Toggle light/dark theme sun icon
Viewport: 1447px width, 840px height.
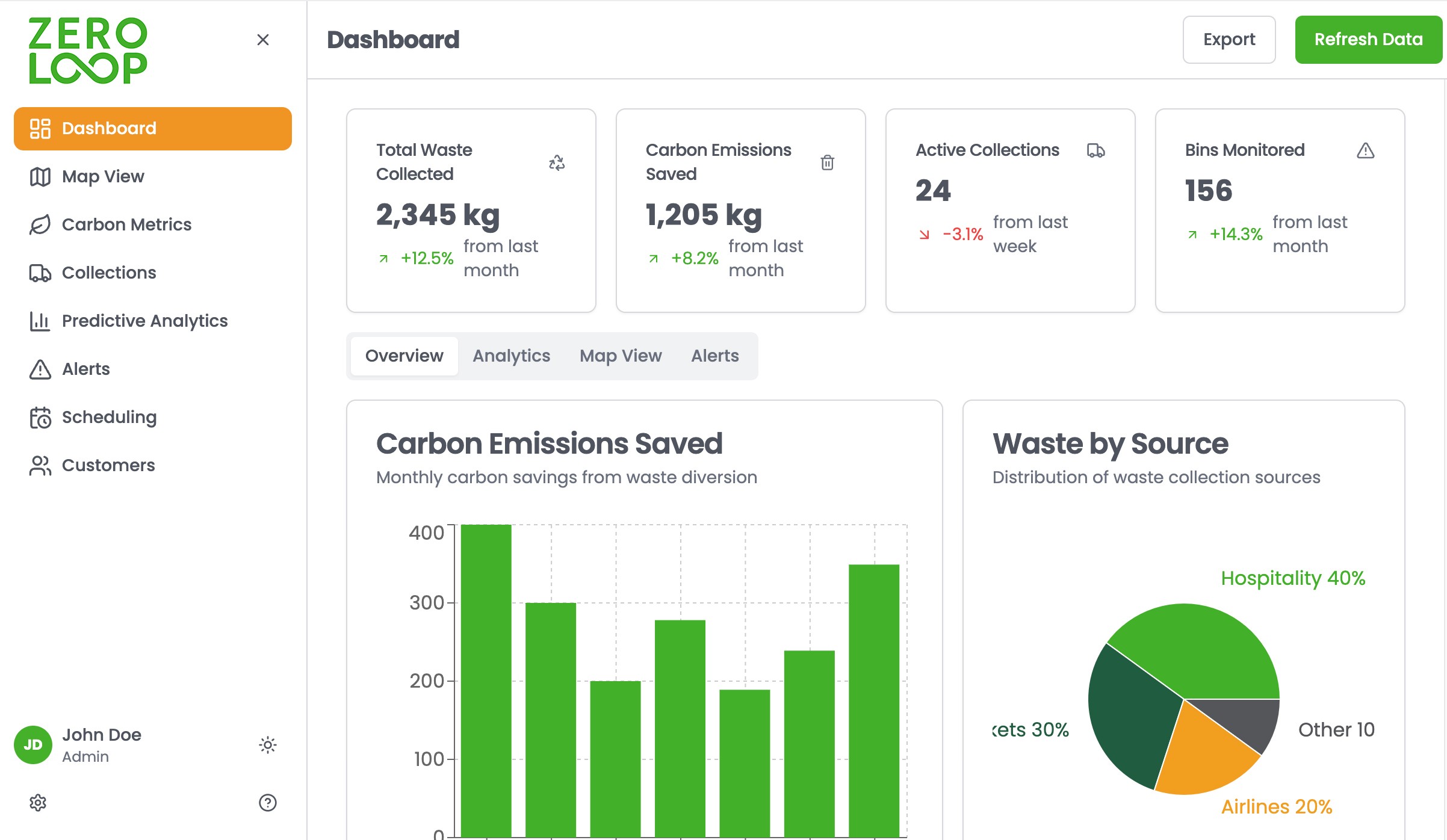(268, 745)
